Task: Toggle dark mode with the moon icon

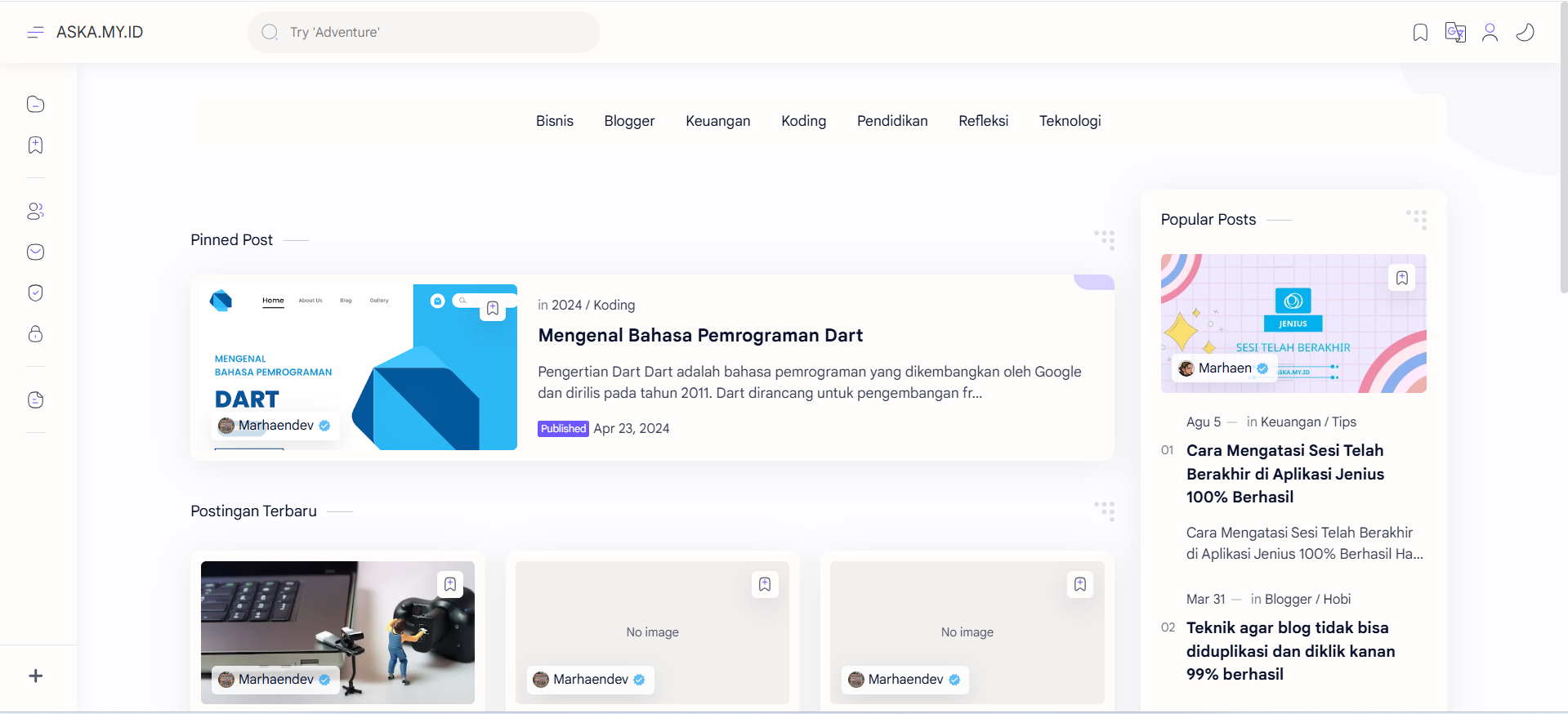Action: click(x=1525, y=33)
